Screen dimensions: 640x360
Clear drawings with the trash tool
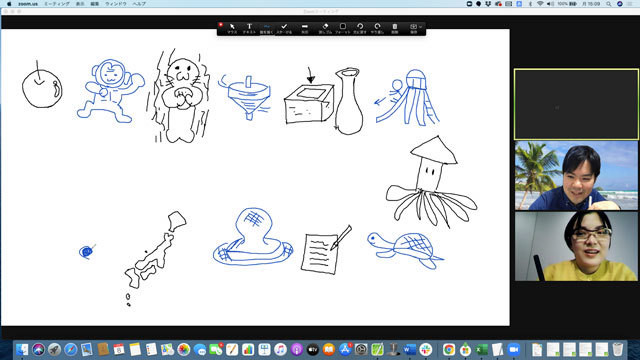395,28
